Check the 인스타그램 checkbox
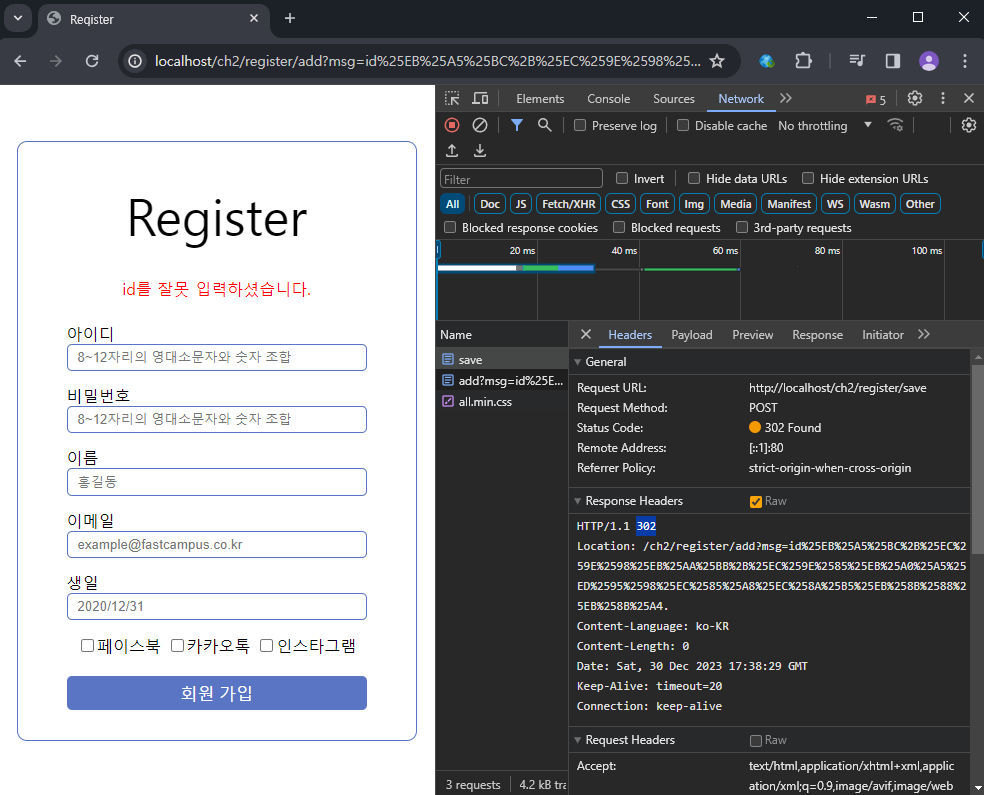This screenshot has height=795, width=984. pyautogui.click(x=267, y=646)
